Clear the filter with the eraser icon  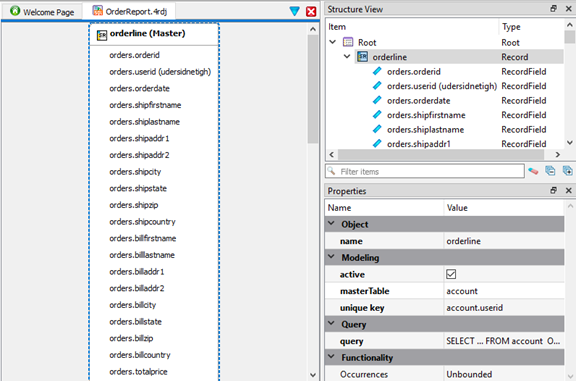coord(533,171)
